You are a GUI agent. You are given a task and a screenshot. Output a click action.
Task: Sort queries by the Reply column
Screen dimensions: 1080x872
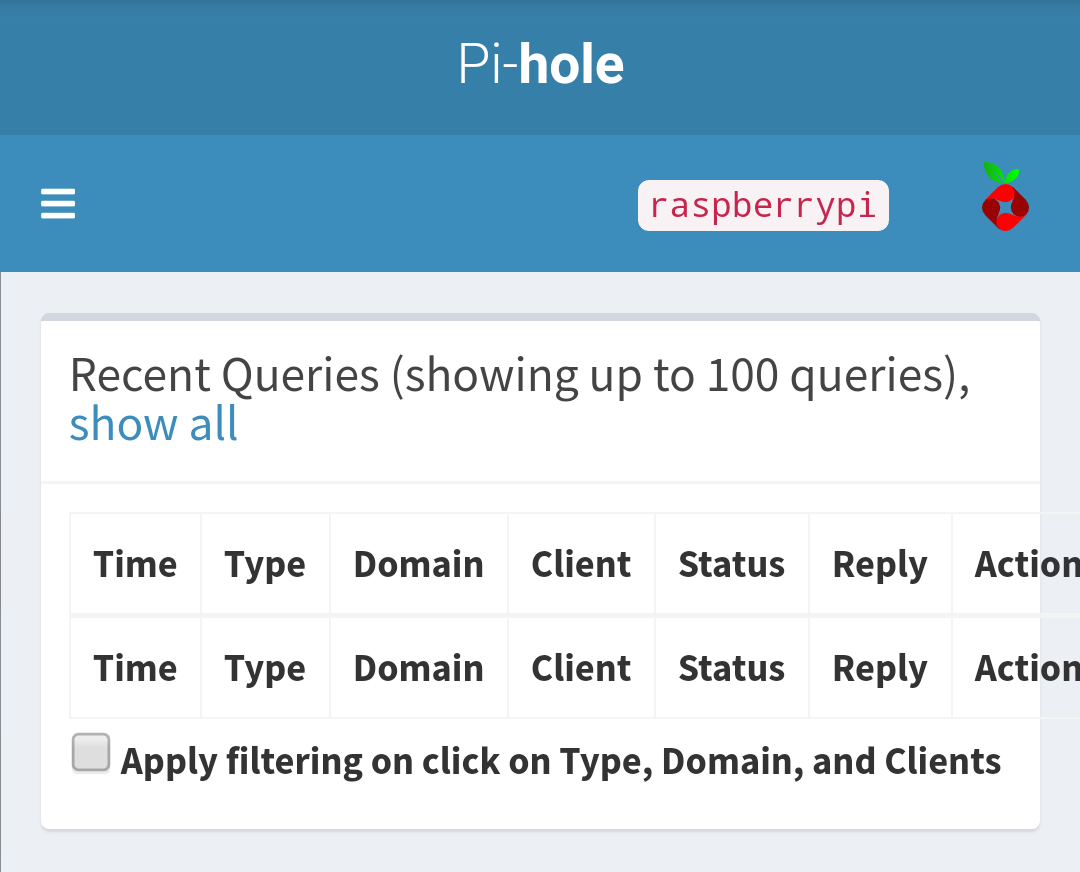click(879, 563)
